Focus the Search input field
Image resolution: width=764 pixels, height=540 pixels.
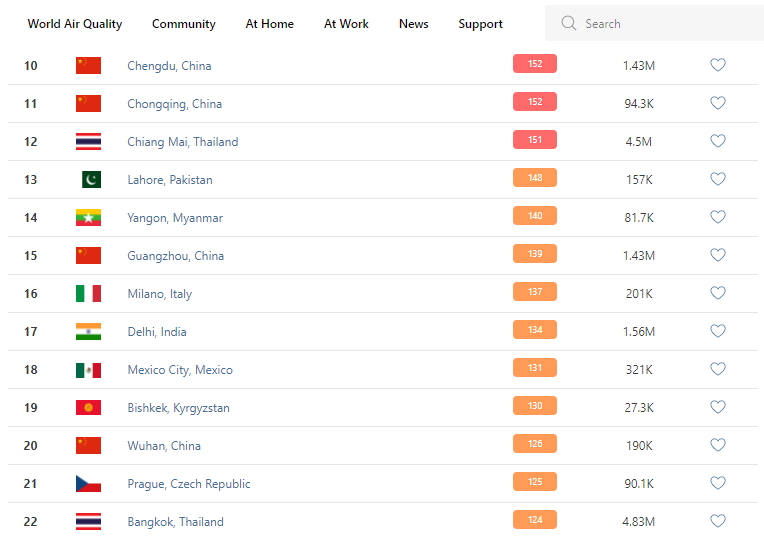pos(660,23)
